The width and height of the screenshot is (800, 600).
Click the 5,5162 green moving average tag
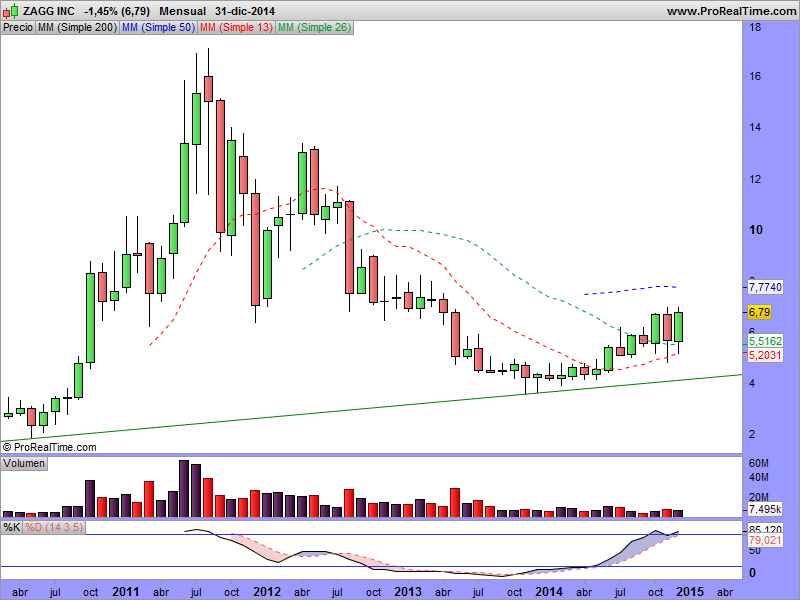765,341
